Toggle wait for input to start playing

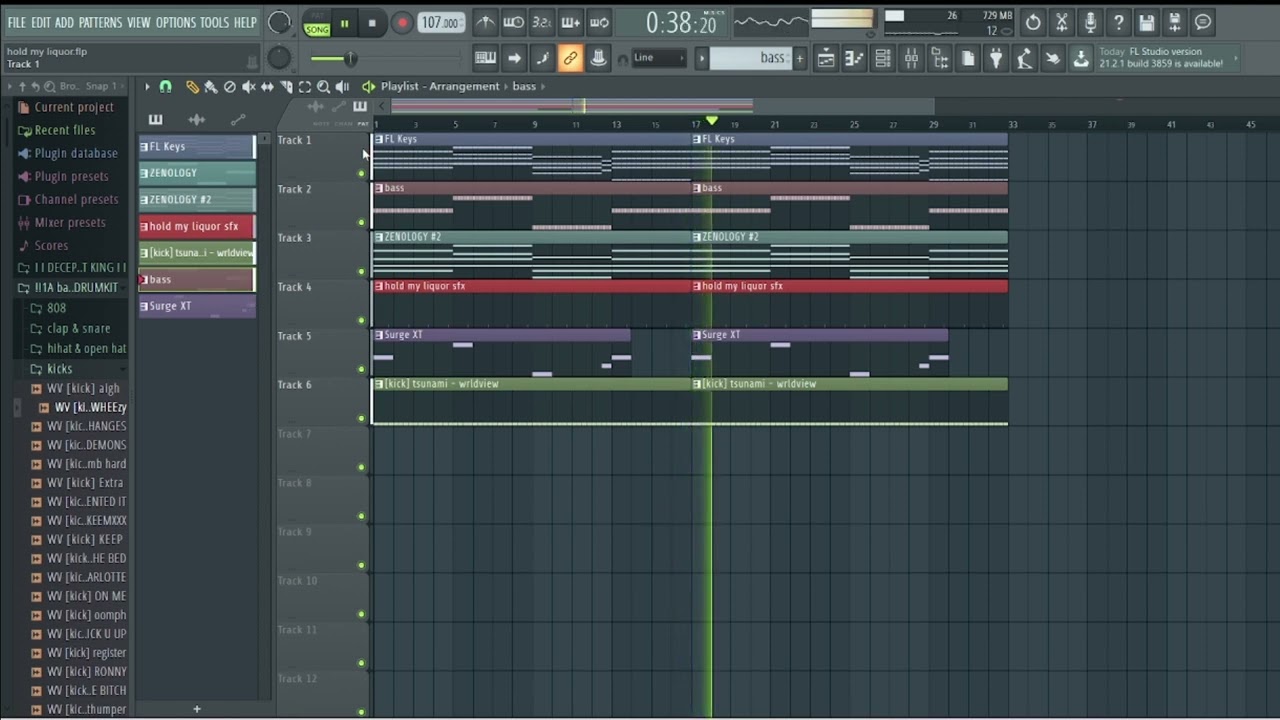[x=513, y=22]
